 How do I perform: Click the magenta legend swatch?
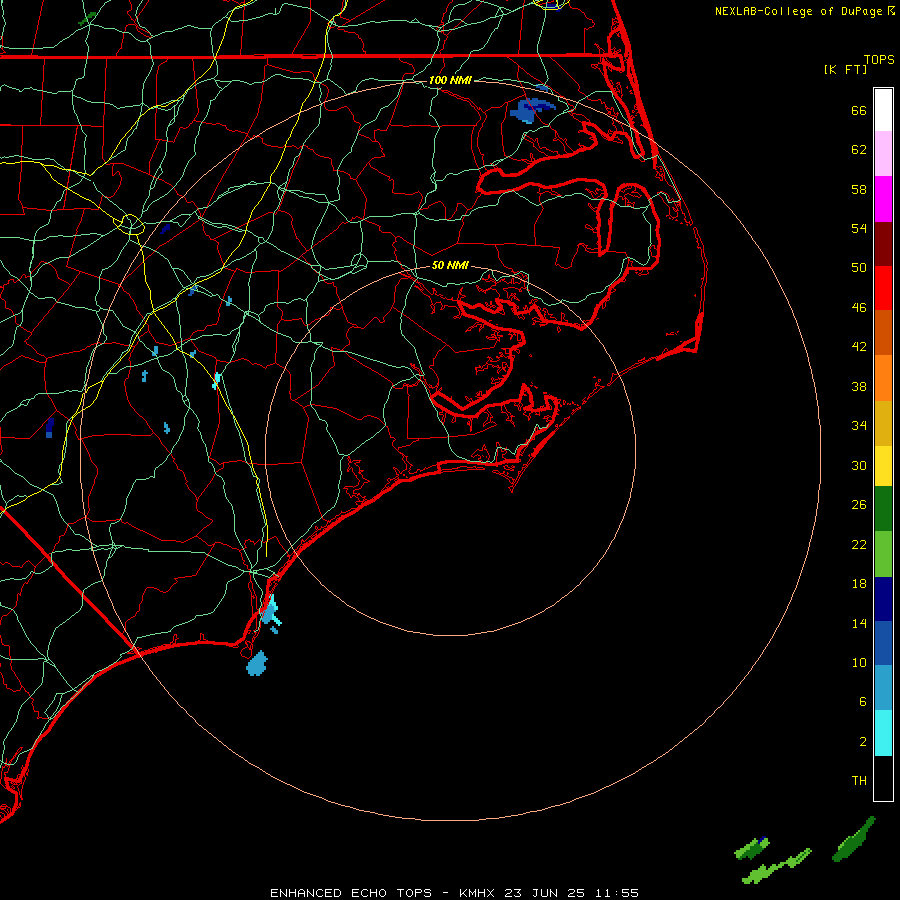tap(883, 199)
